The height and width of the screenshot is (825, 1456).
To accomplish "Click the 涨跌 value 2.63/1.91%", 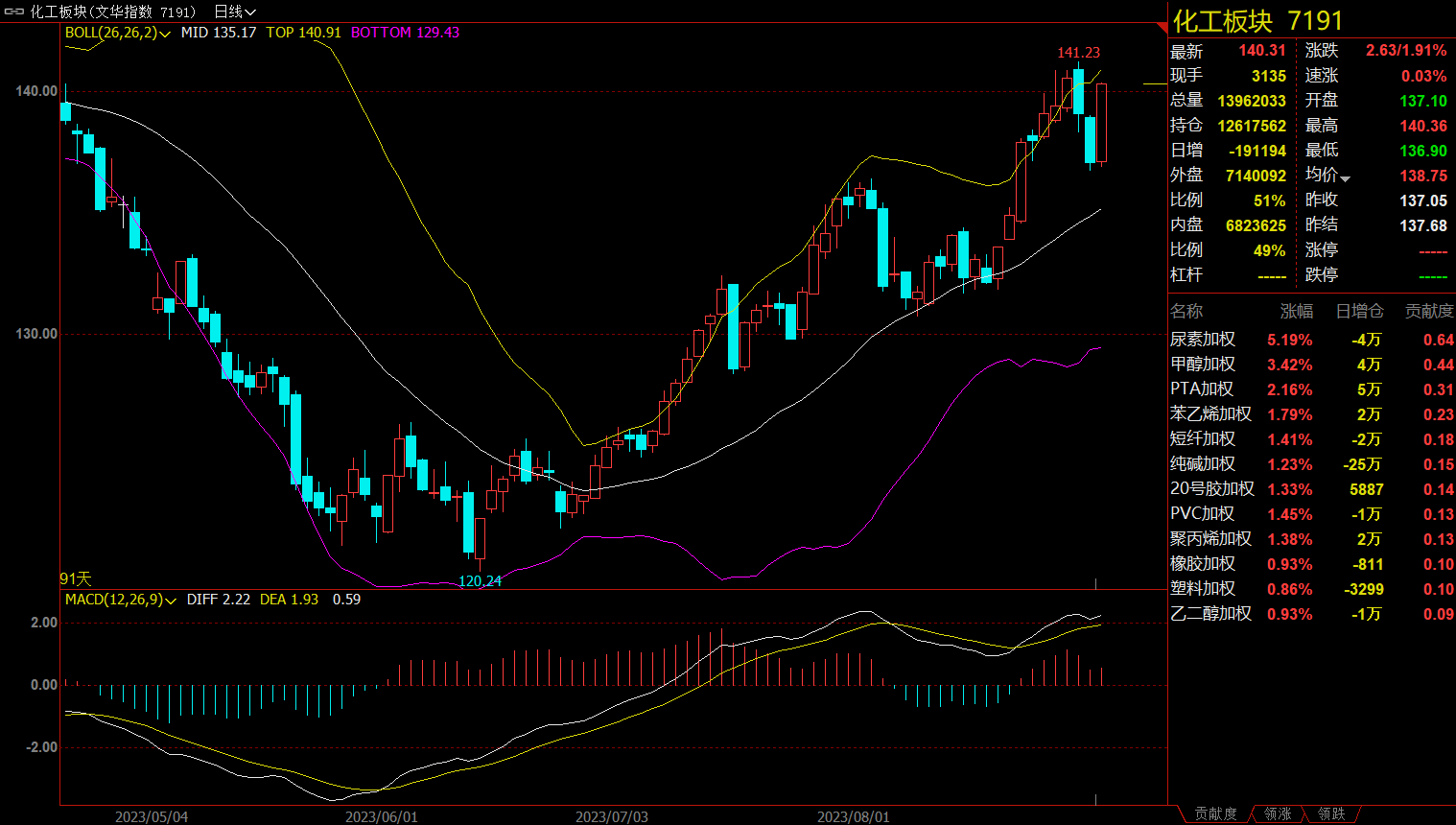I will tap(1406, 51).
